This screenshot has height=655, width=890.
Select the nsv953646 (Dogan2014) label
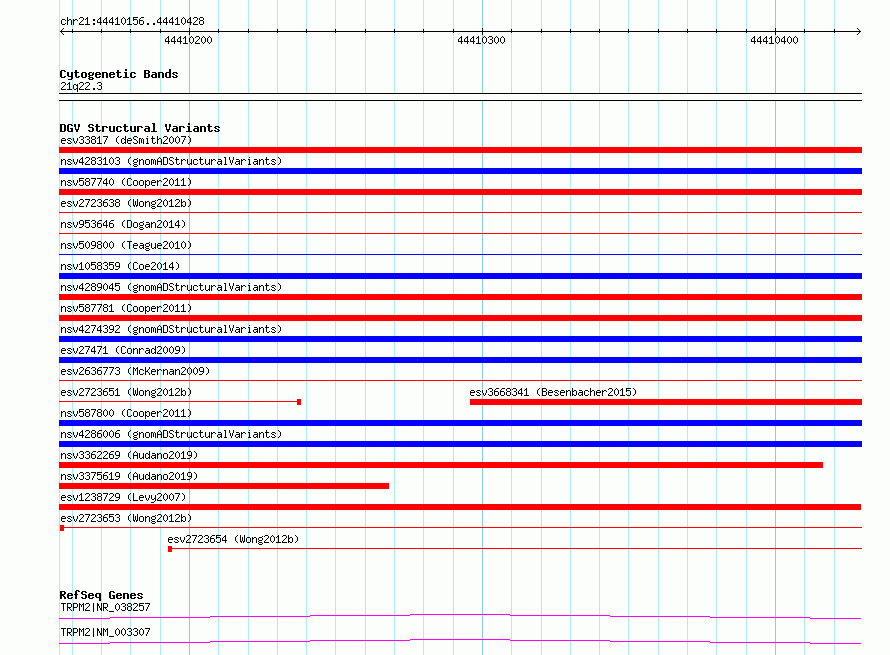(x=123, y=224)
